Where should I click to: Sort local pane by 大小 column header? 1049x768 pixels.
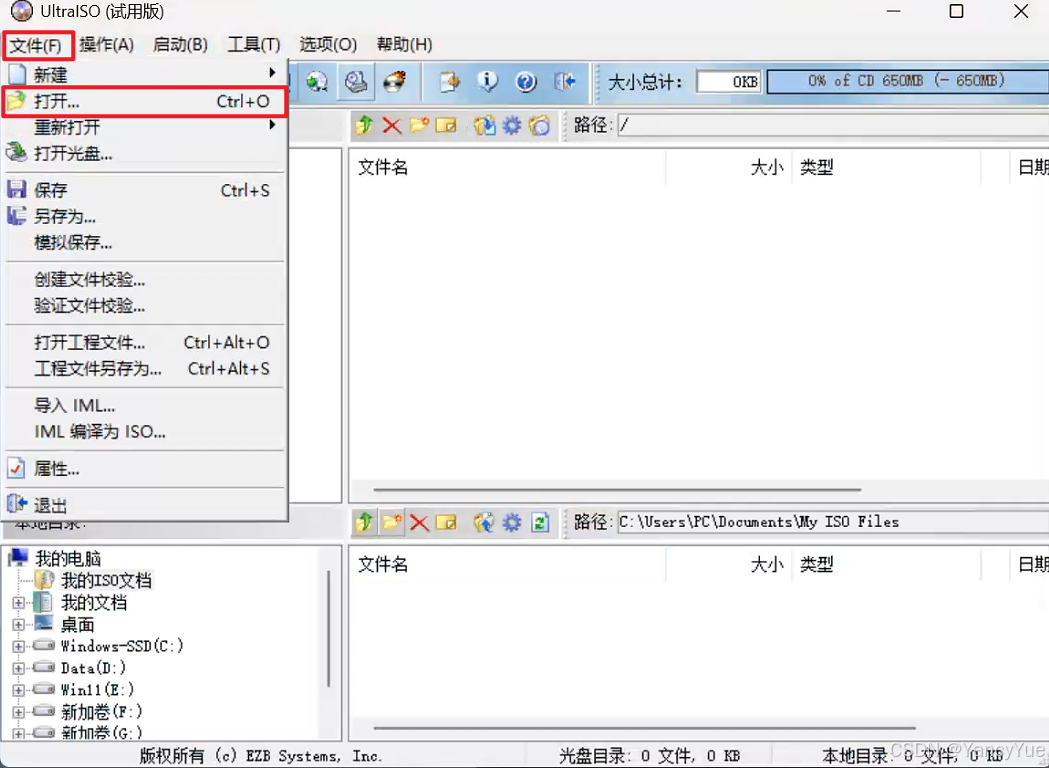coord(729,564)
